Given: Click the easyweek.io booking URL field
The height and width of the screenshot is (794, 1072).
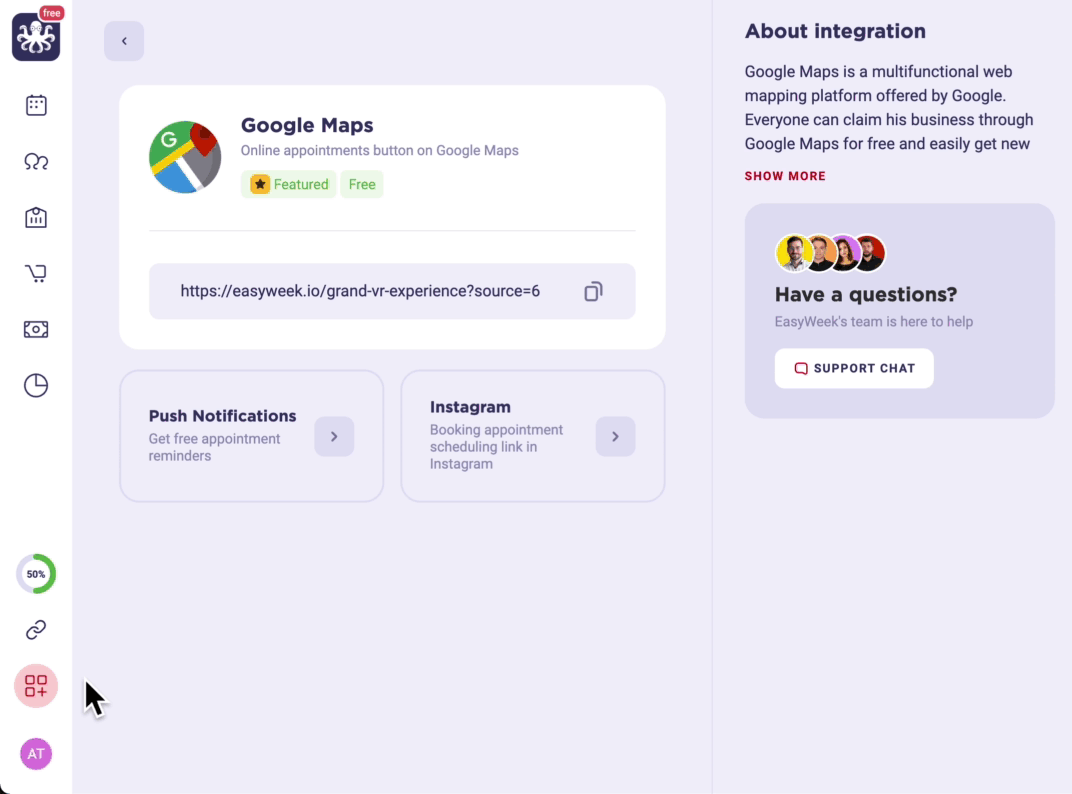Looking at the screenshot, I should tap(392, 291).
